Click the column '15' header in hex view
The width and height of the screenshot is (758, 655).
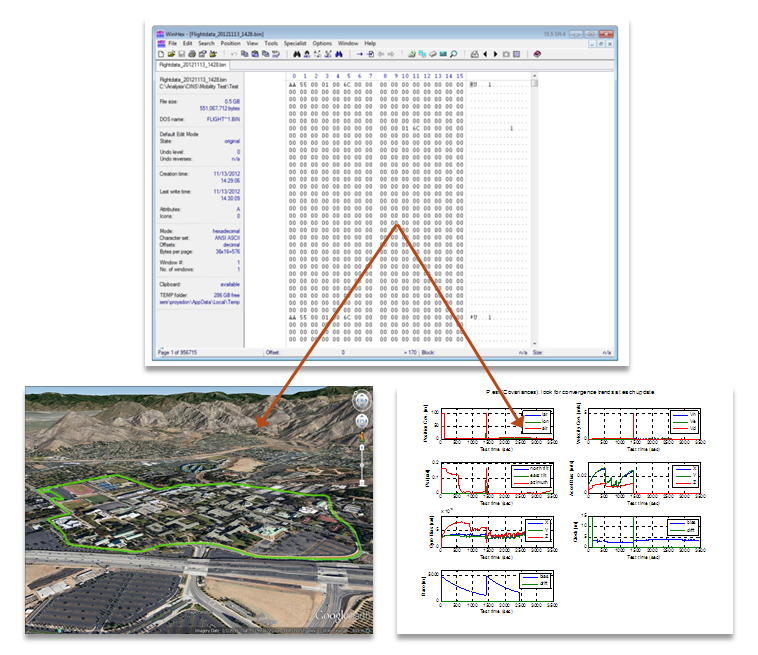click(x=460, y=76)
